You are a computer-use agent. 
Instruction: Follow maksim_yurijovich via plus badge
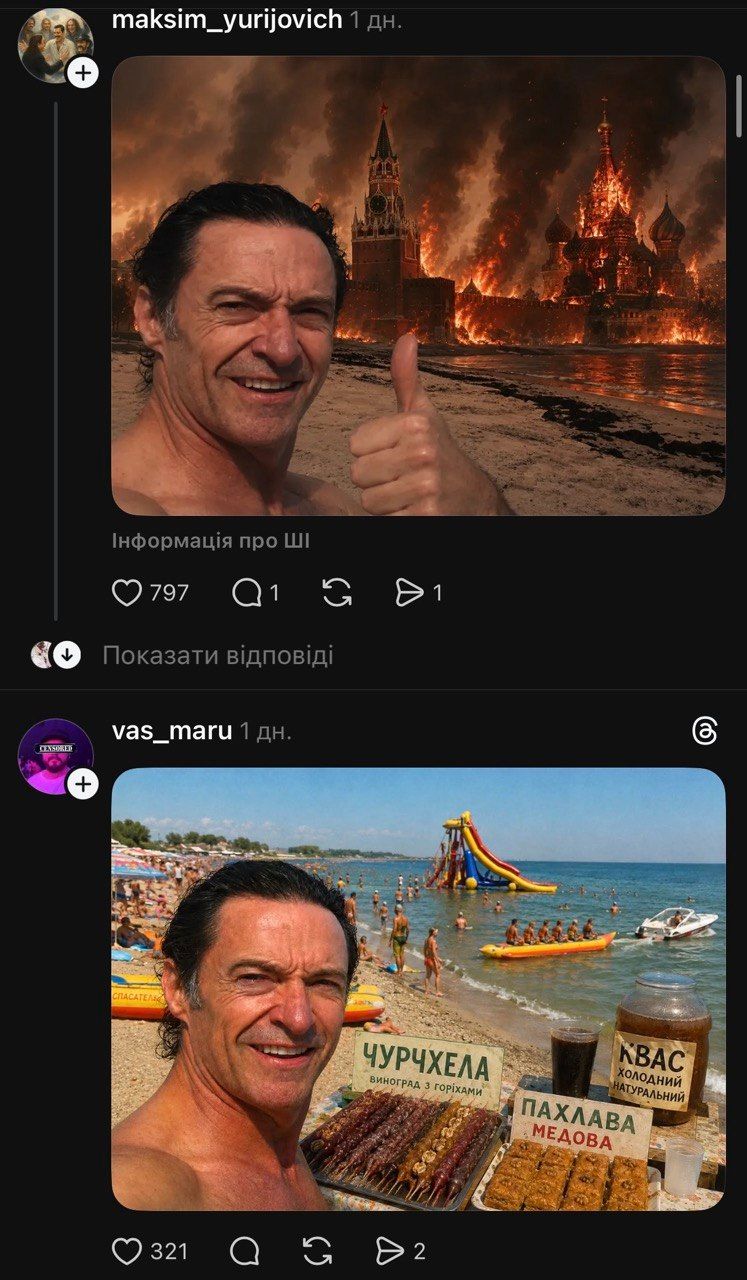(x=83, y=73)
